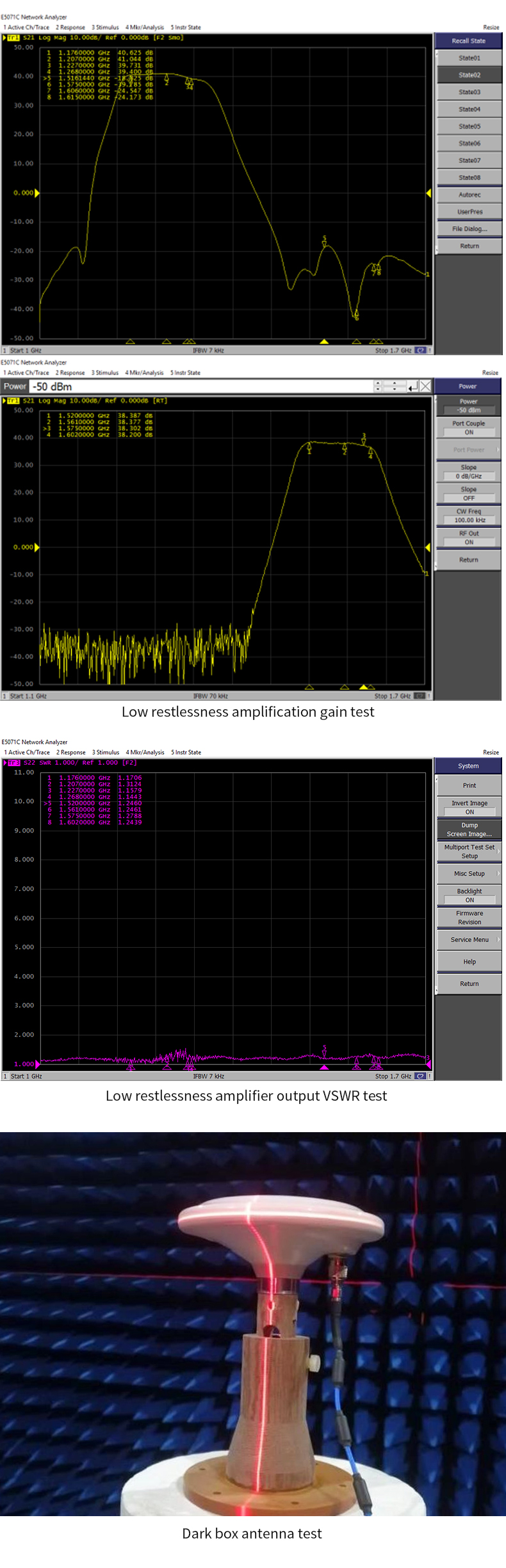Open Stimulus menu above the -50 dBm Power bar

104,372
